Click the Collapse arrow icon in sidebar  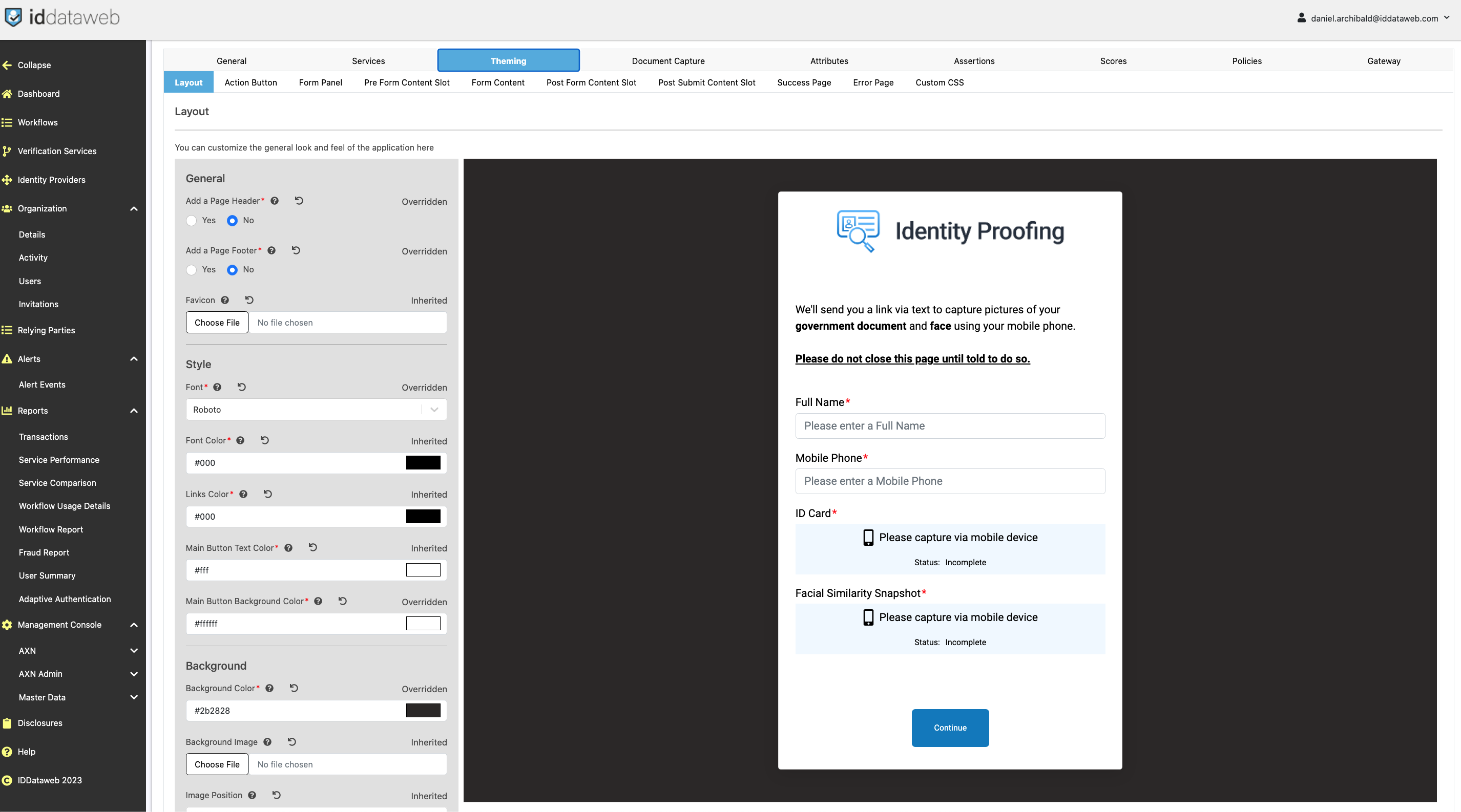tap(7, 65)
